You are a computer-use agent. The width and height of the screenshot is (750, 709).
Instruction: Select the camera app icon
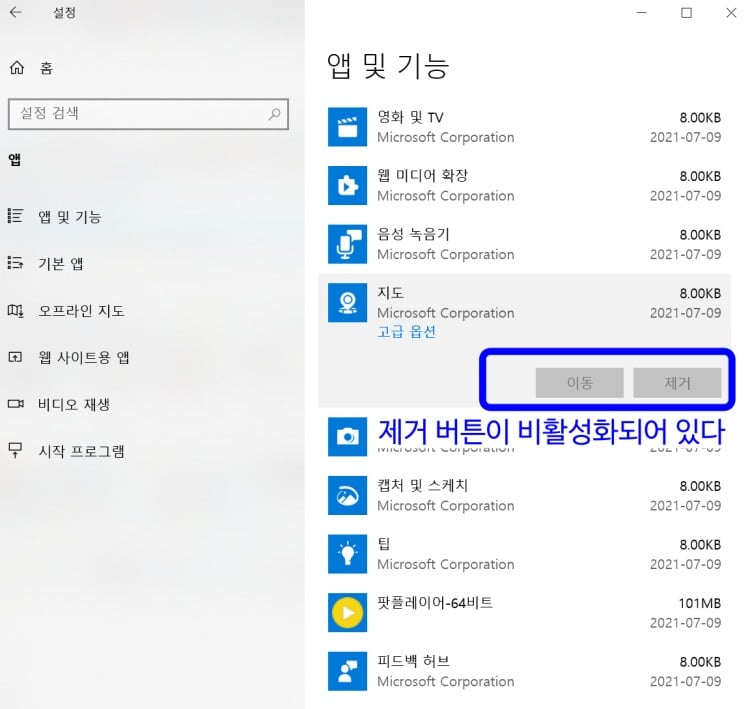coord(347,436)
